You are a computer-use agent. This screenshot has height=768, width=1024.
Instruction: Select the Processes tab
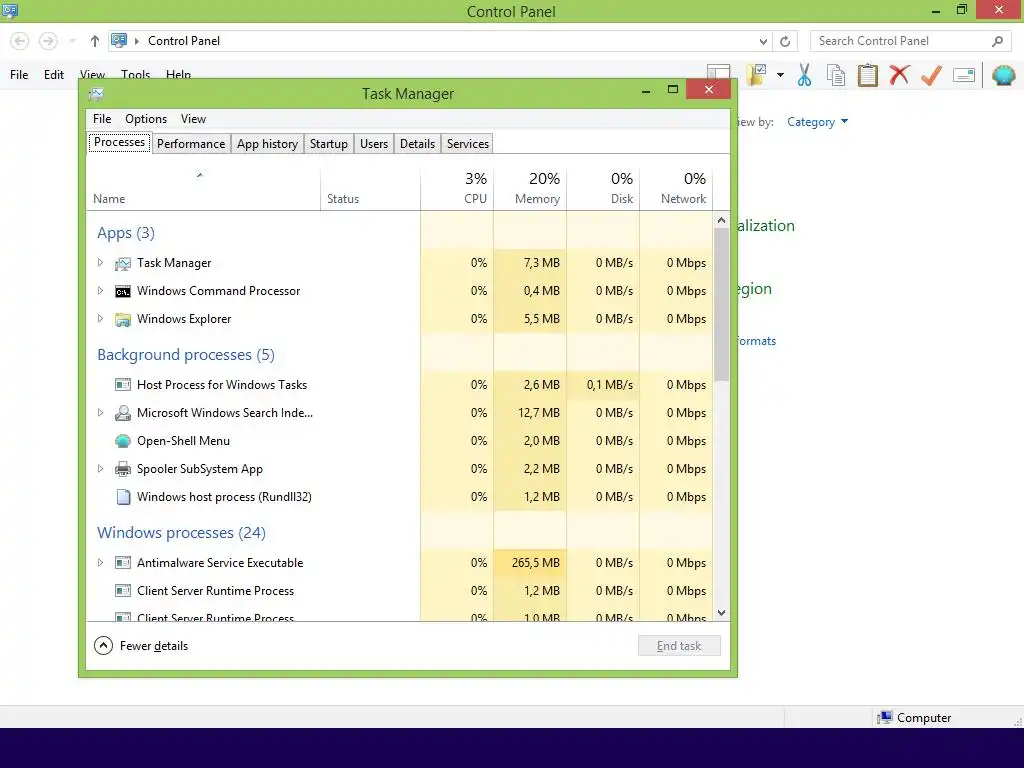(120, 142)
